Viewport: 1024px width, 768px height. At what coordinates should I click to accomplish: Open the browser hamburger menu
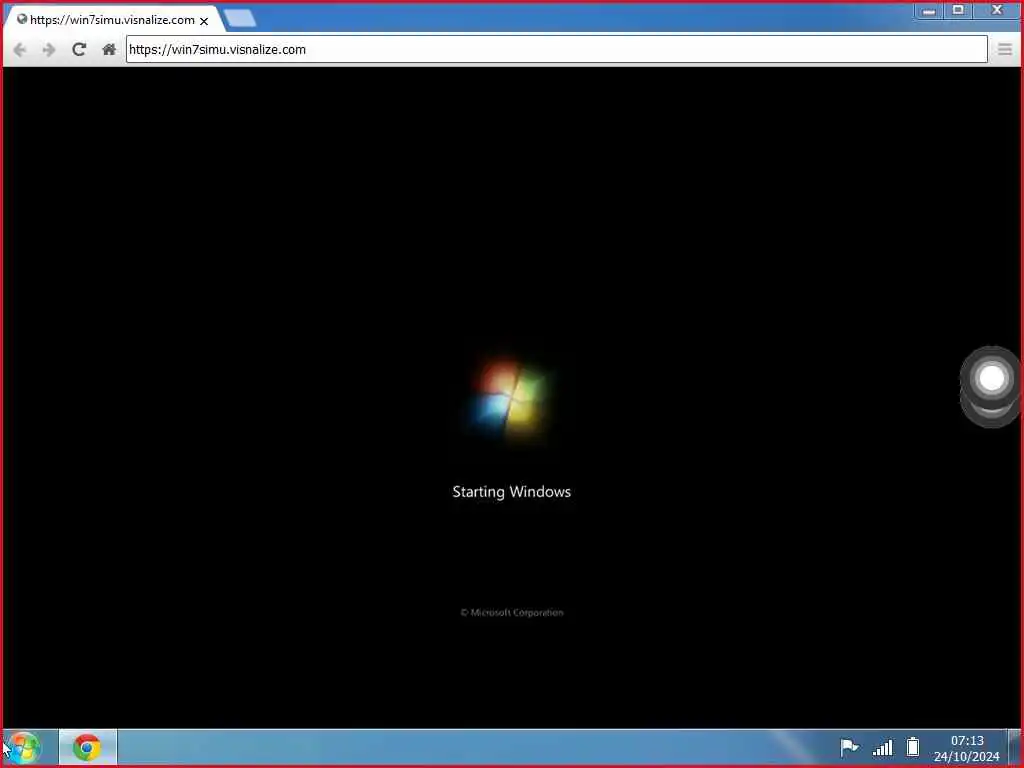click(x=1005, y=50)
